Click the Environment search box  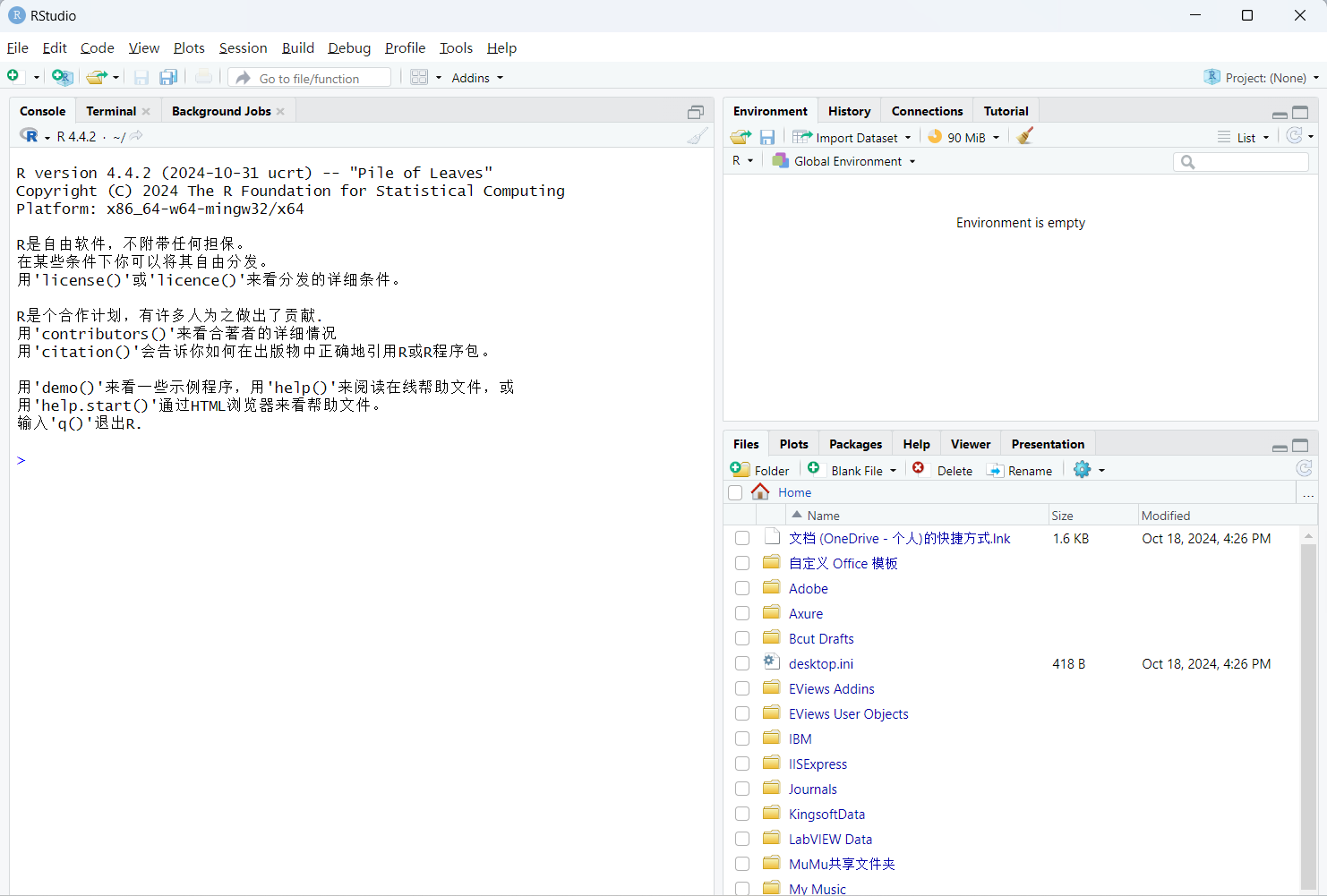tap(1240, 162)
